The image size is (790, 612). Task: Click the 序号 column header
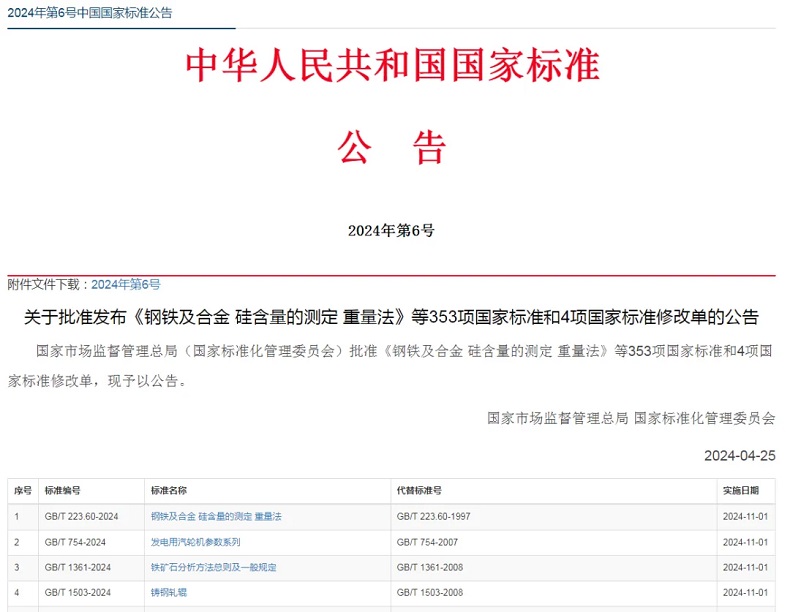[x=22, y=491]
